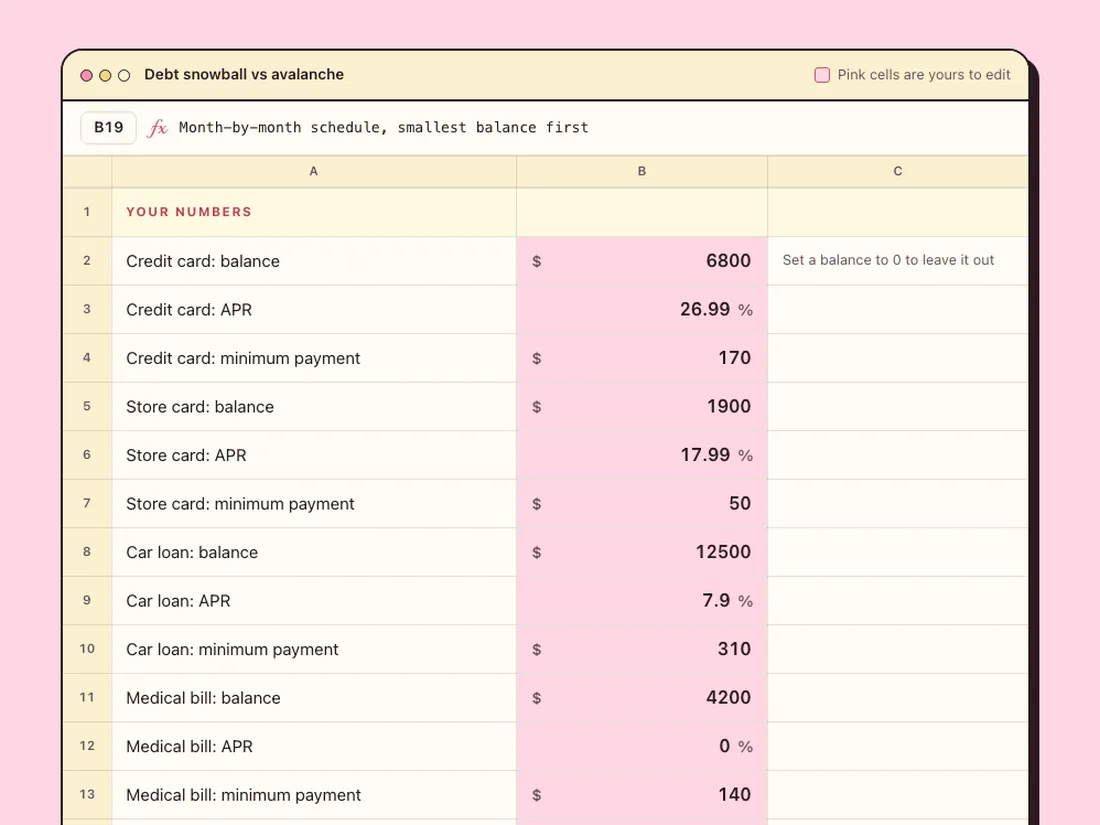This screenshot has height=825, width=1100.
Task: Select row 1 header
Action: point(87,212)
